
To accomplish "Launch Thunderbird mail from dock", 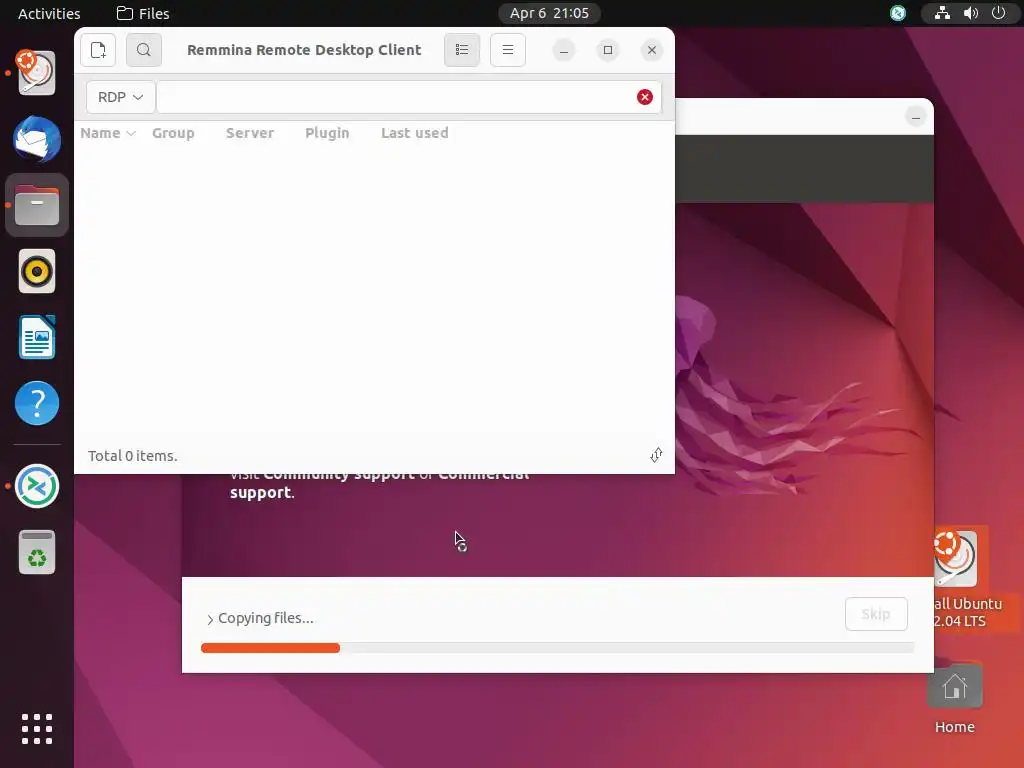I will (37, 139).
